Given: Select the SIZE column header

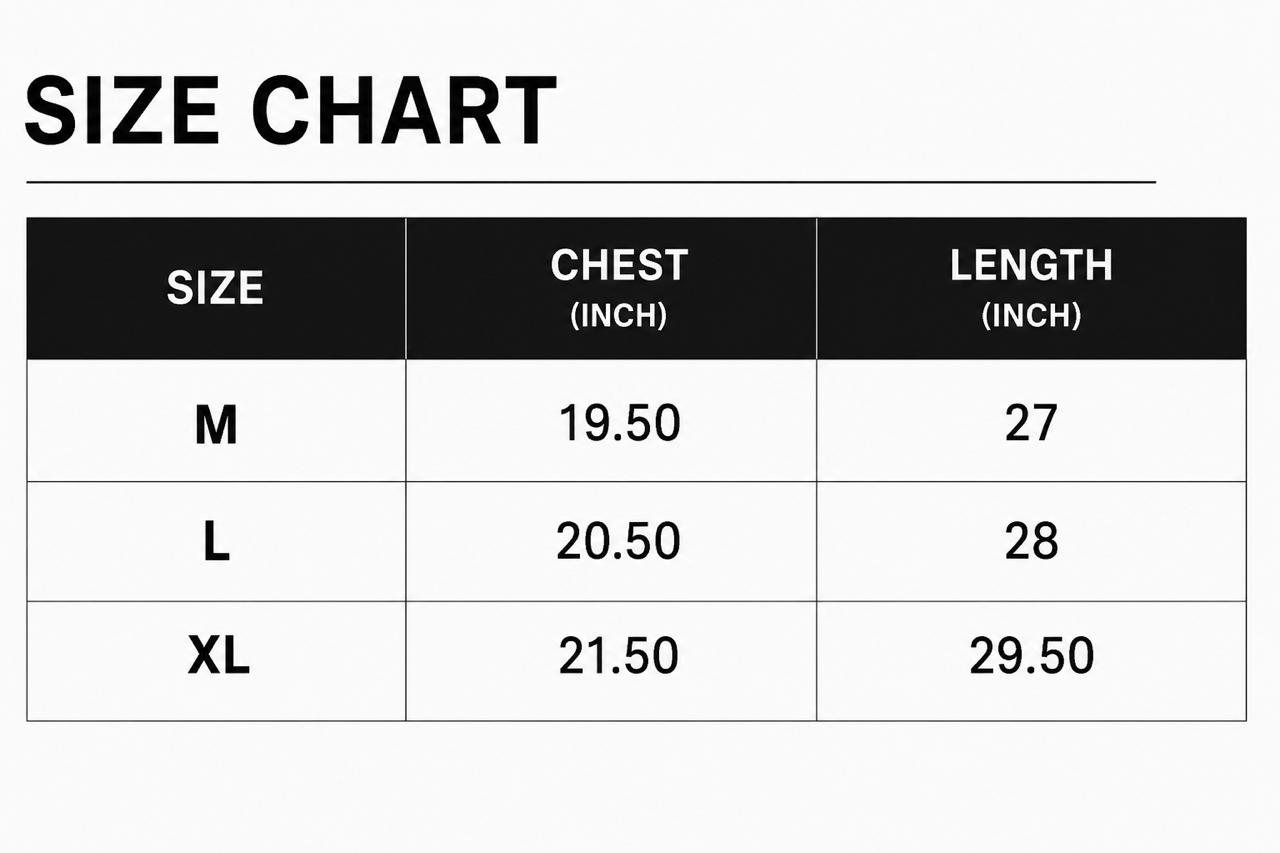Looking at the screenshot, I should point(215,288).
